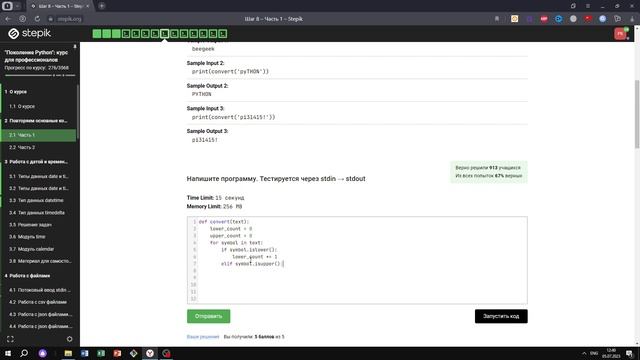Open lesson '2.1 Часть 1'

[39, 135]
